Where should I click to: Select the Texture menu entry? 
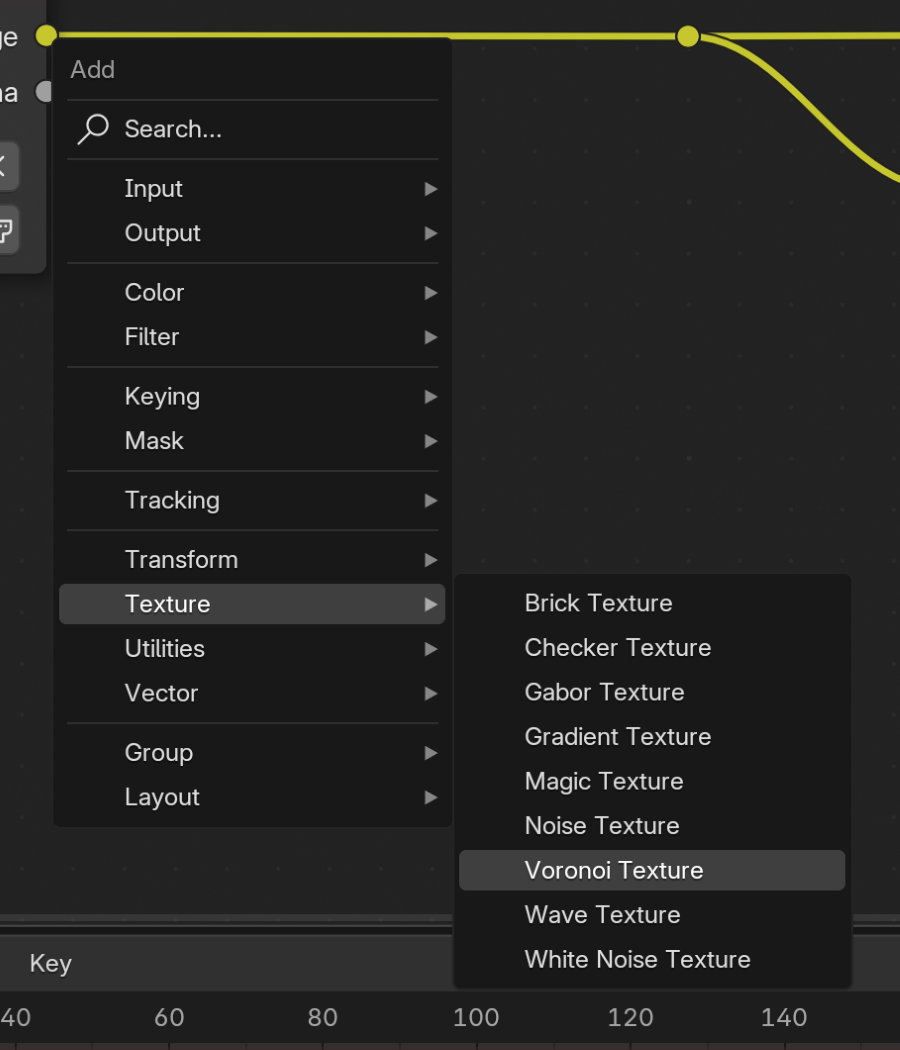tap(252, 604)
